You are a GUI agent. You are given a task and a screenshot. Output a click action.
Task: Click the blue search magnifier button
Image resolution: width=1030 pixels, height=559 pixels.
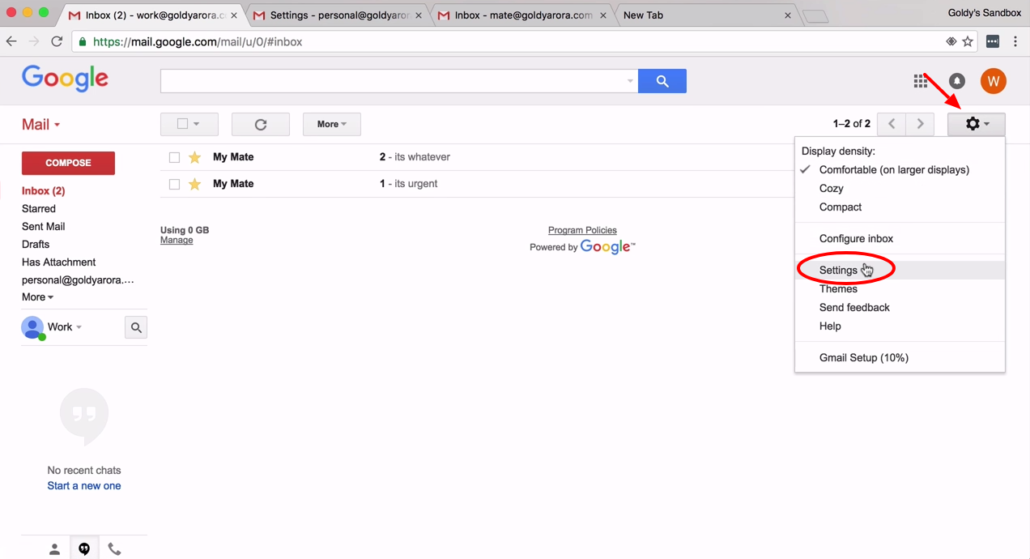[662, 81]
